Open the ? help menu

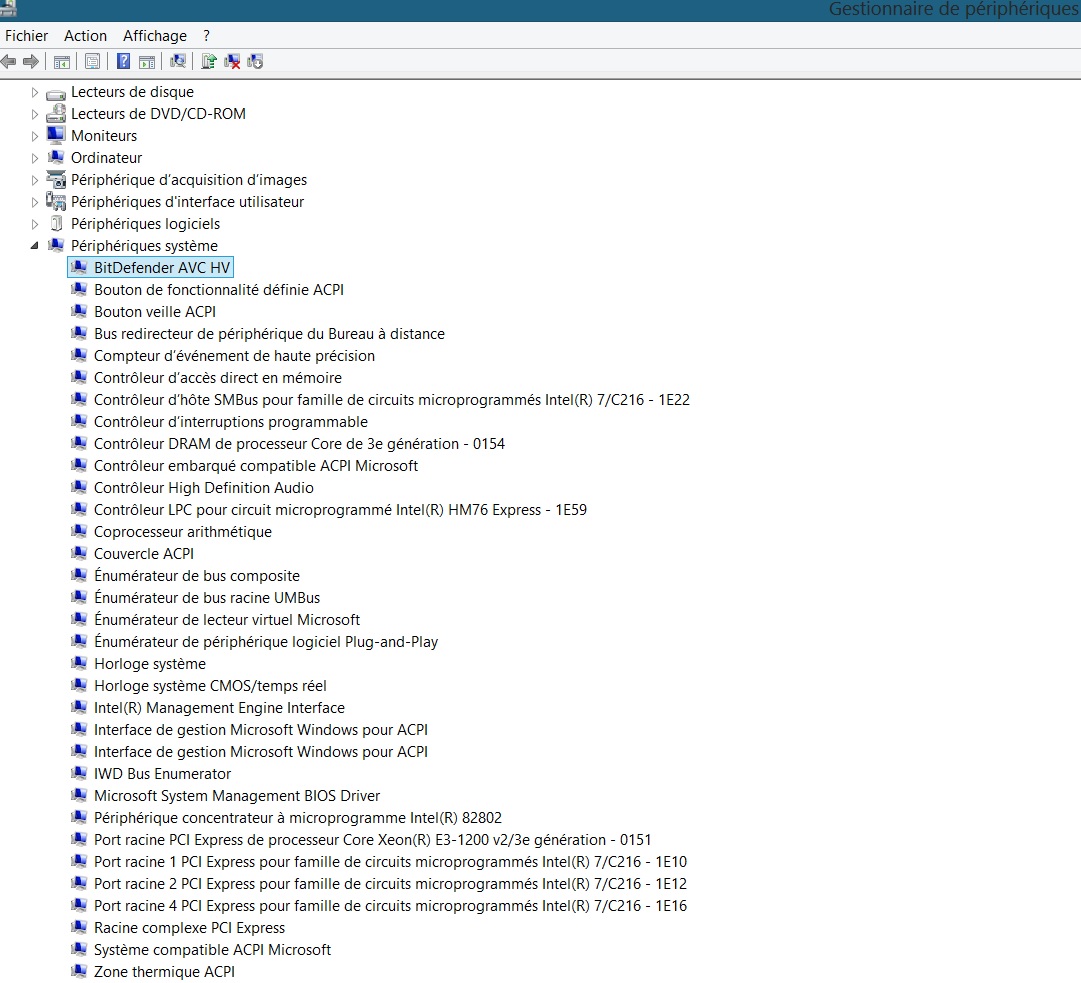tap(206, 36)
